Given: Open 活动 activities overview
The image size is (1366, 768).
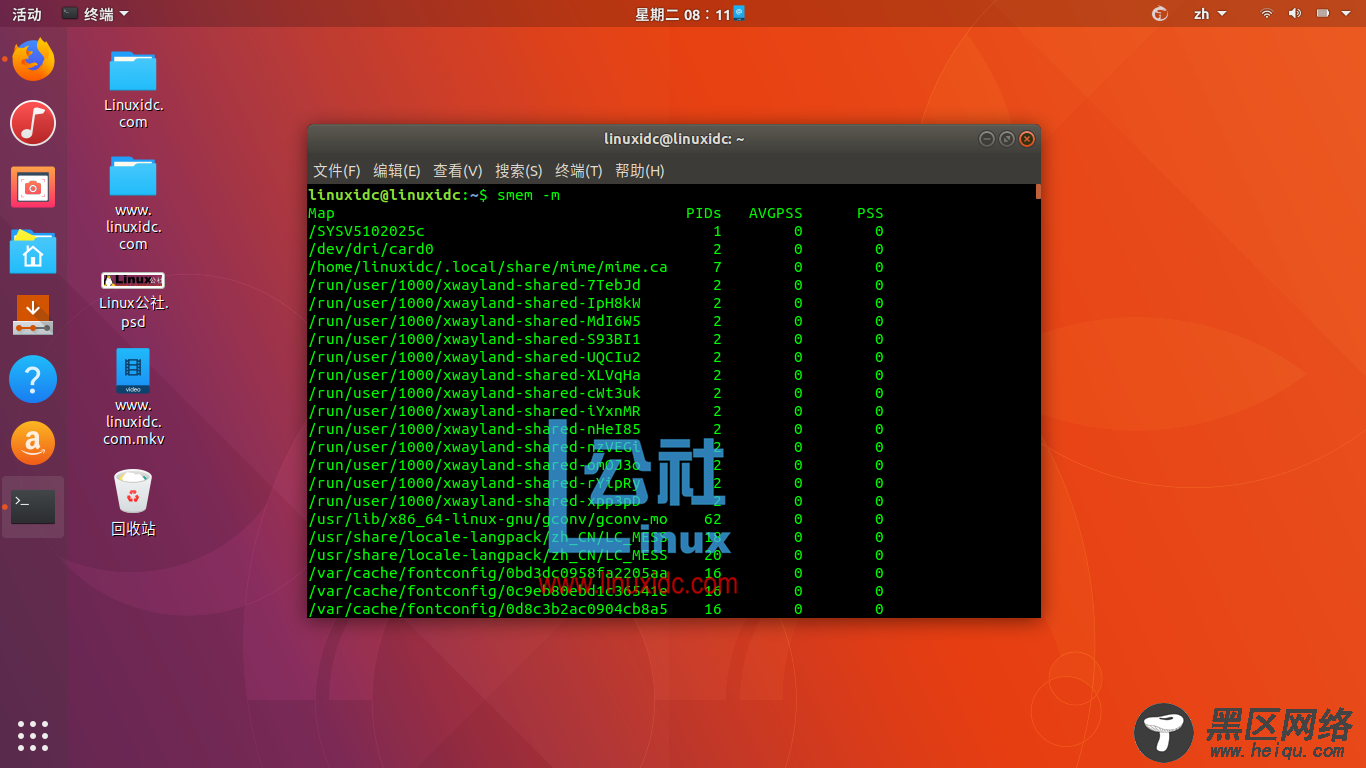Looking at the screenshot, I should [x=27, y=14].
